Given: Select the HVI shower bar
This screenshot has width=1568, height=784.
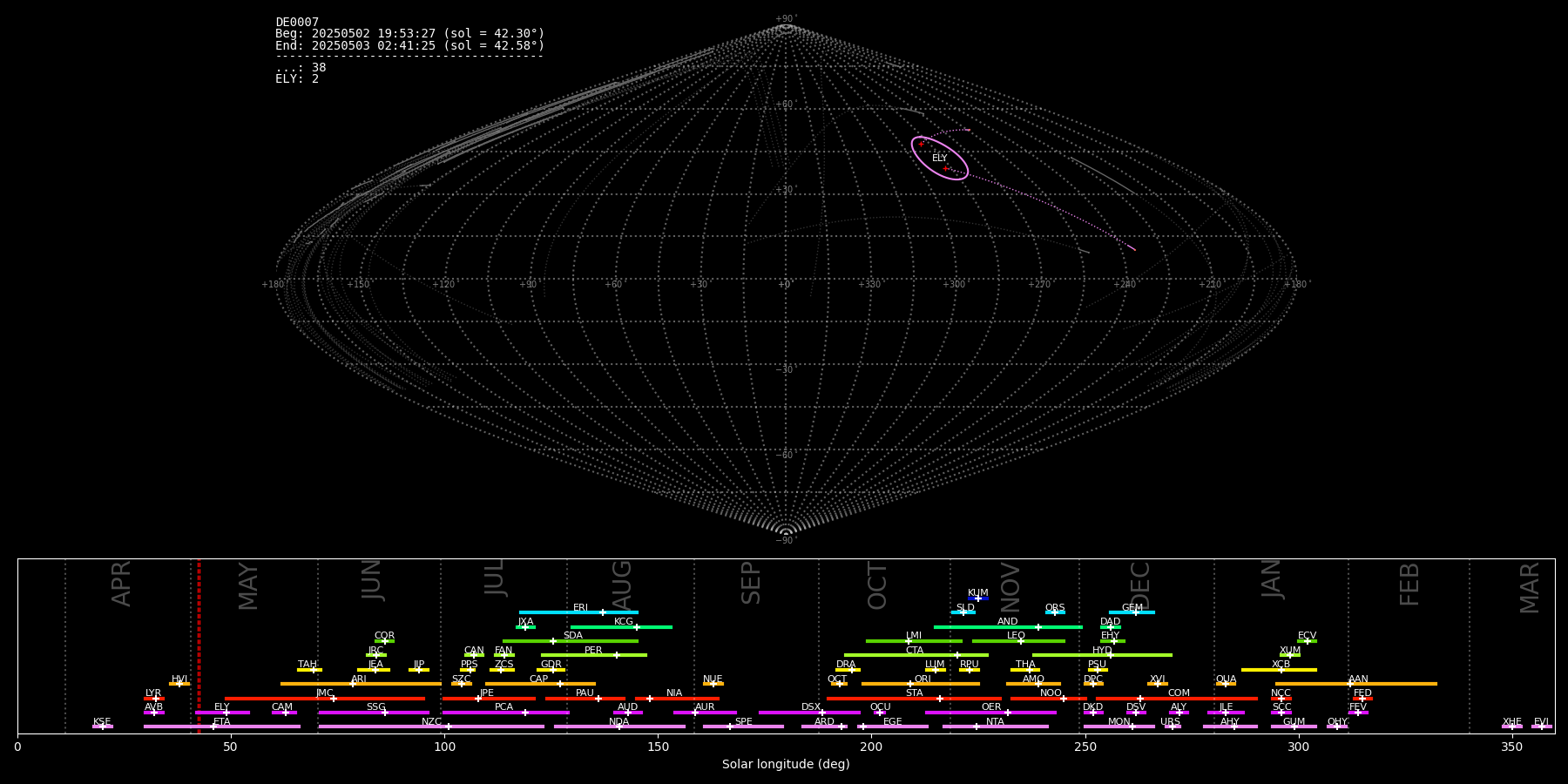Looking at the screenshot, I should pyautogui.click(x=179, y=684).
